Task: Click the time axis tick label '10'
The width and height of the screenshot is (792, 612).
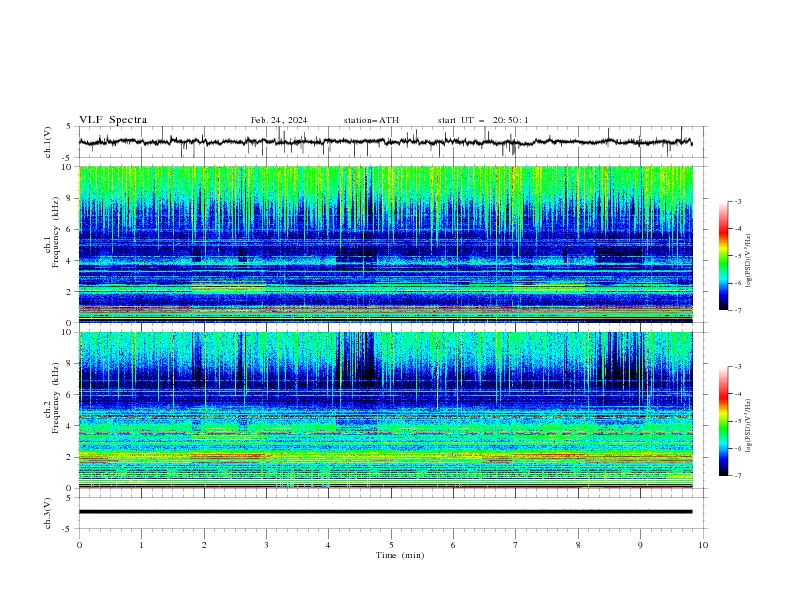Action: [703, 545]
